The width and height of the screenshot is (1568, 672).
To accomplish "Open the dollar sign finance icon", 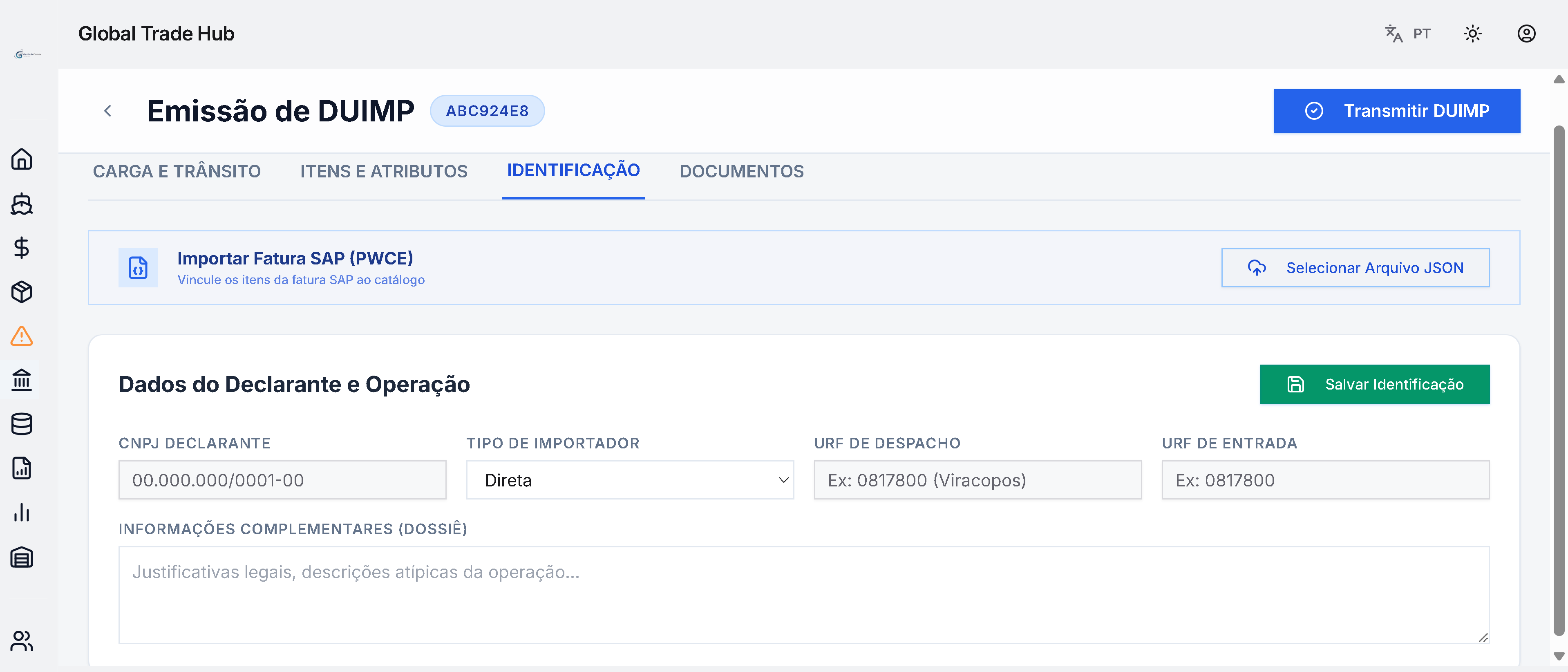I will click(22, 248).
